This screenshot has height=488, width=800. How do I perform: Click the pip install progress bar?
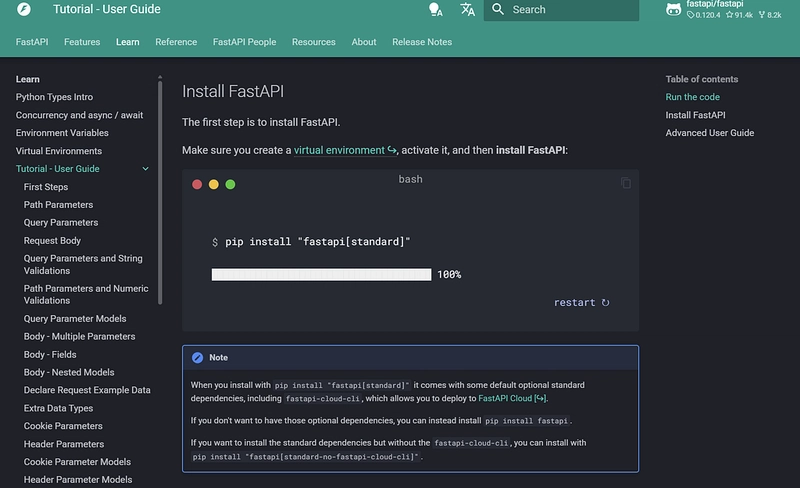tap(321, 274)
